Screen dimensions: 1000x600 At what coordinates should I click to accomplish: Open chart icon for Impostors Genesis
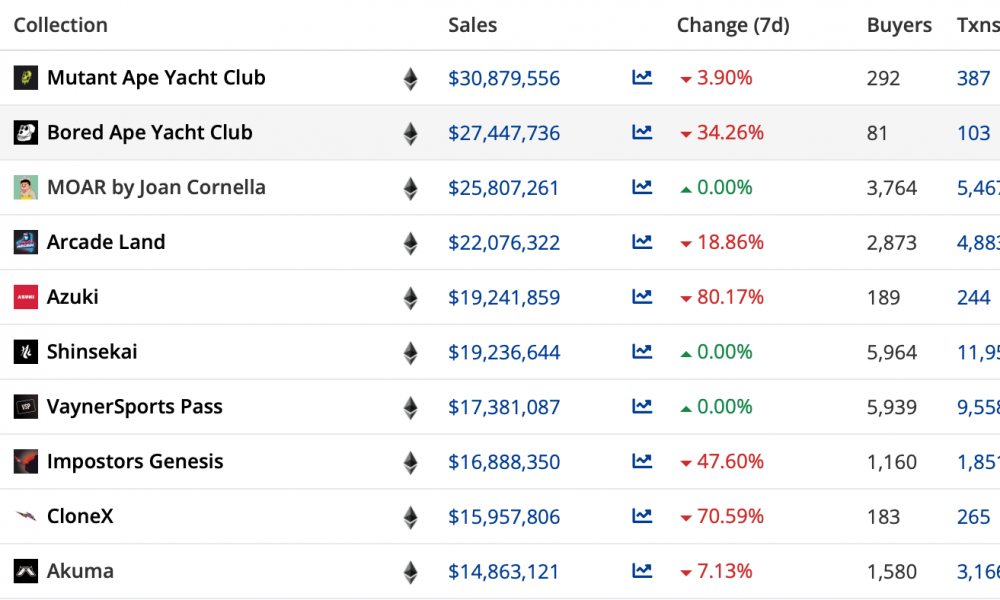pos(642,461)
